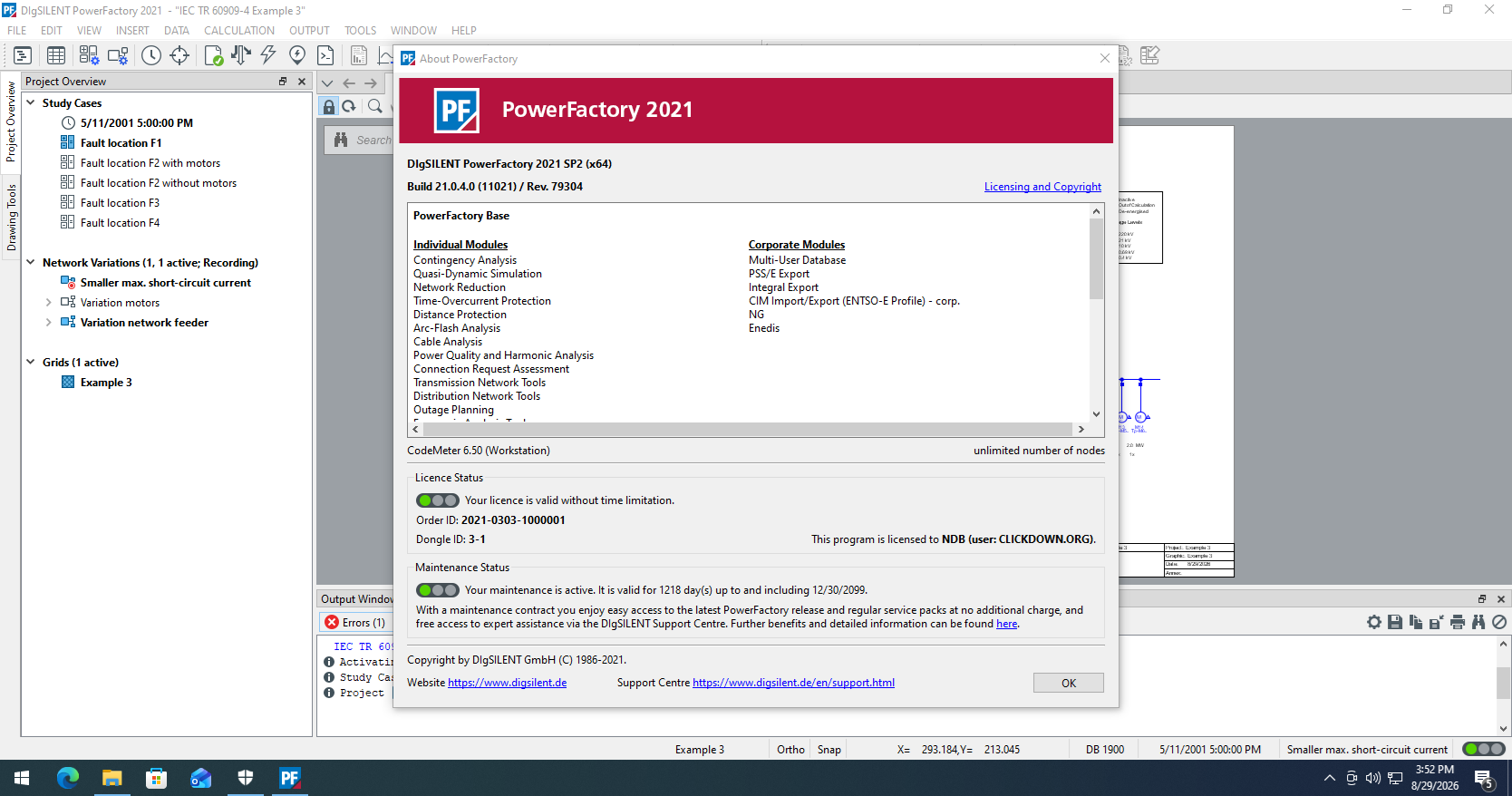This screenshot has width=1512, height=796.
Task: Run short-circuit lightning bolt icon
Action: [268, 55]
